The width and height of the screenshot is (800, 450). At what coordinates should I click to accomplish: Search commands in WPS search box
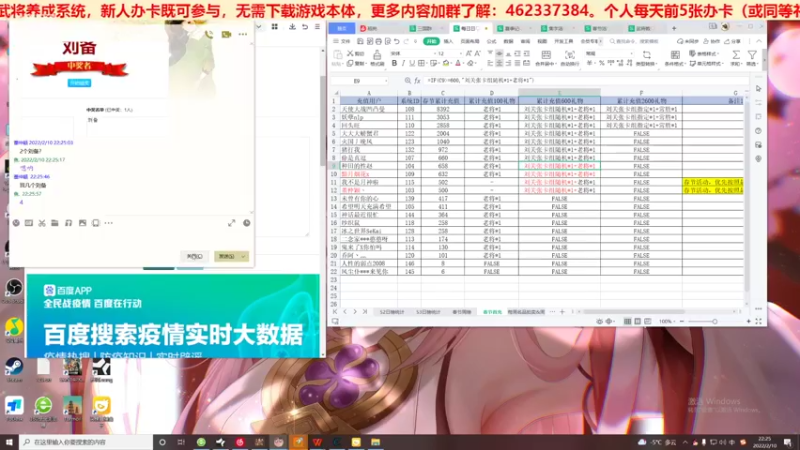coord(635,41)
